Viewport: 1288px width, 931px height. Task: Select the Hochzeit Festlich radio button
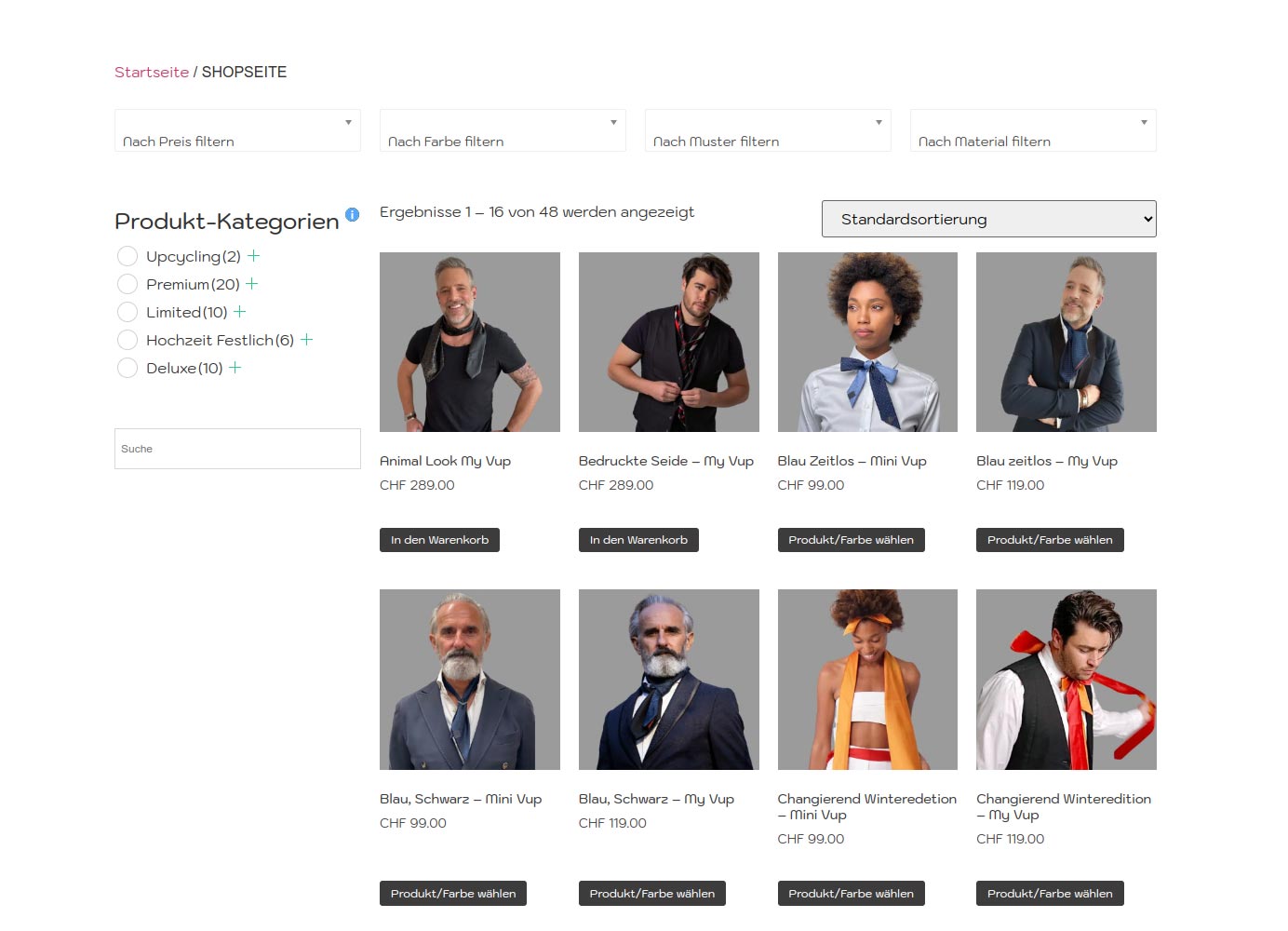[x=127, y=340]
